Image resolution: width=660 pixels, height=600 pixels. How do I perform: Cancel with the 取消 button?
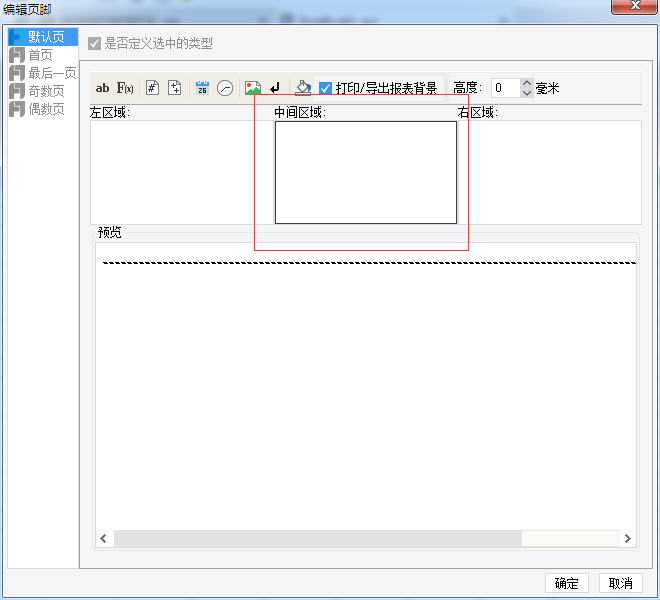pos(621,583)
